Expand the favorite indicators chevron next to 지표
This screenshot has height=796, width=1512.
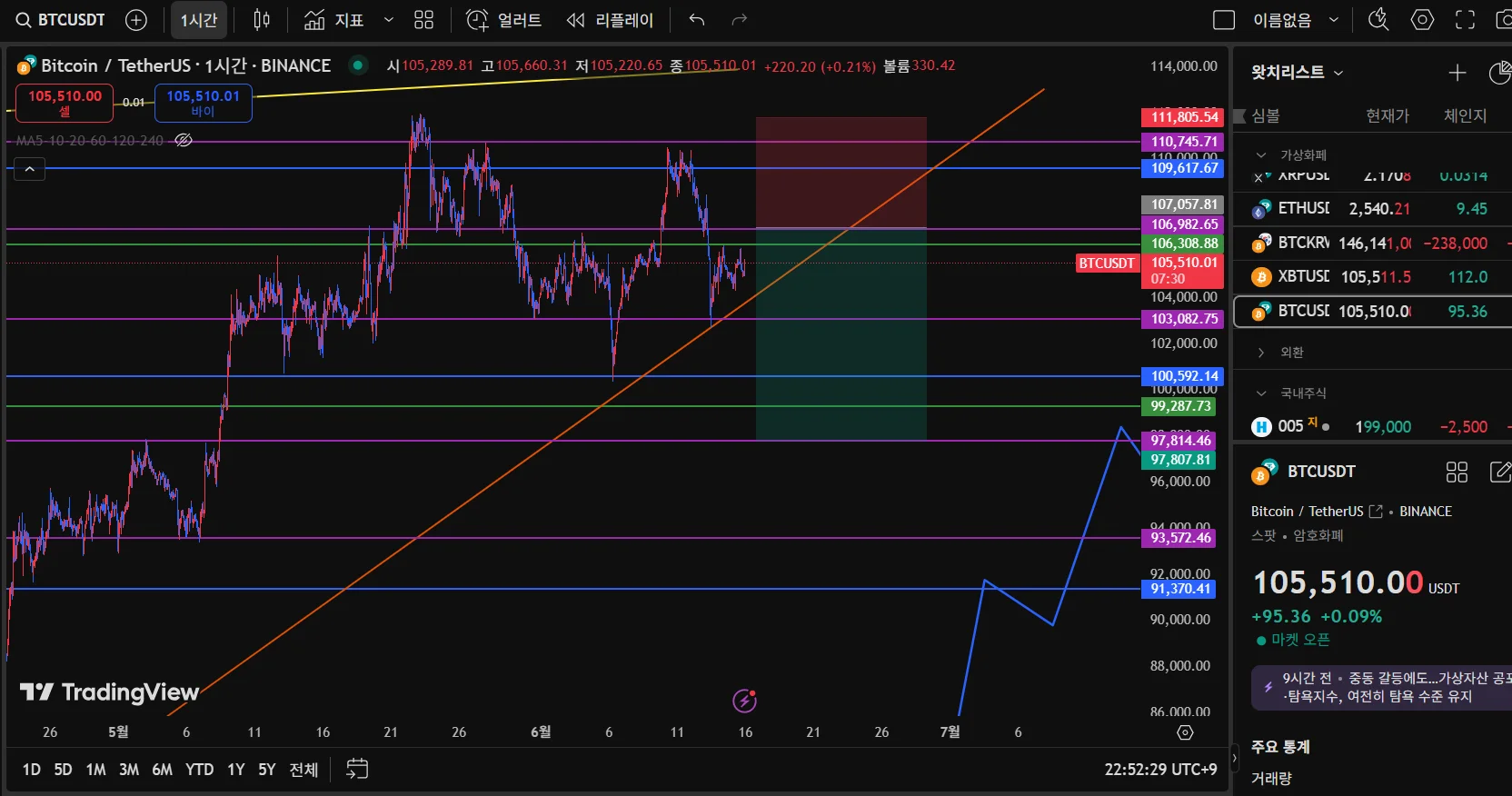pyautogui.click(x=389, y=20)
